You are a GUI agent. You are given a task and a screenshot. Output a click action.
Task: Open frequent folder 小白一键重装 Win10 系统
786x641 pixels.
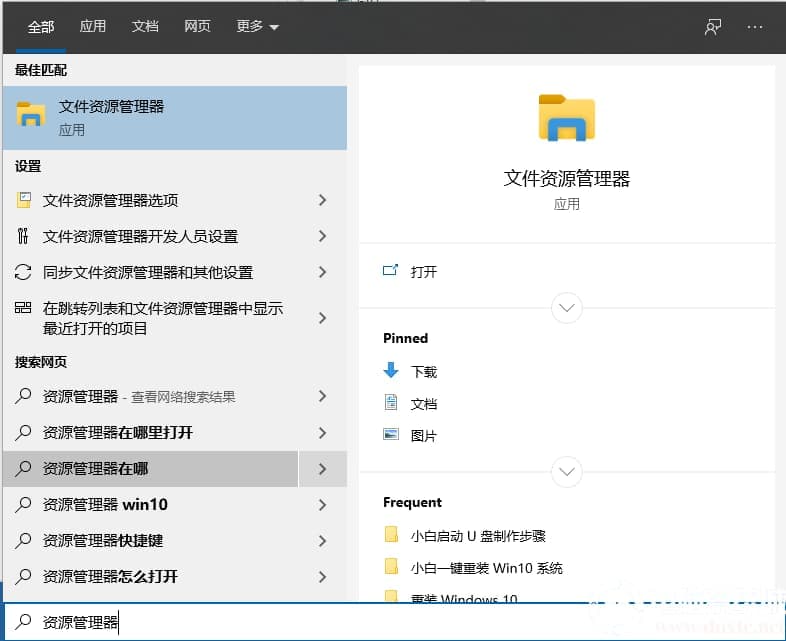[486, 568]
